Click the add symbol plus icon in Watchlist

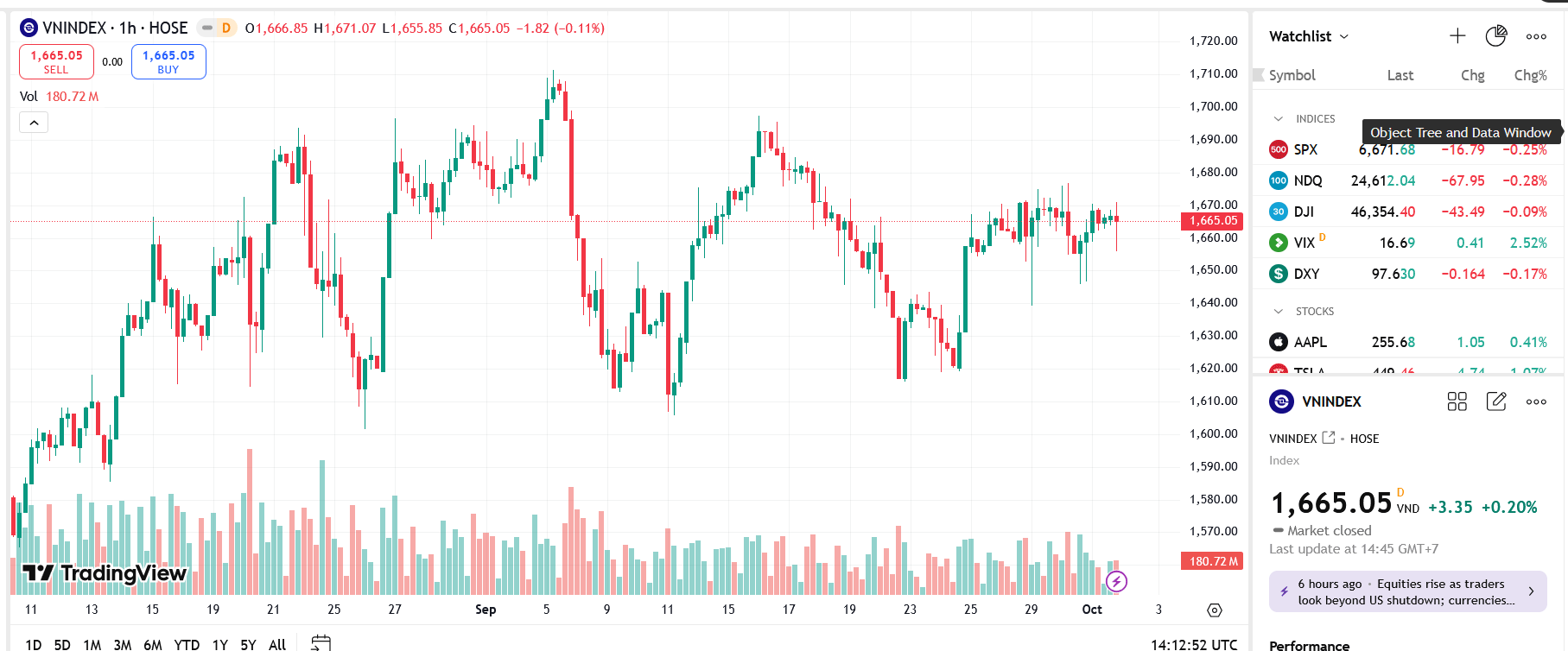(x=1457, y=35)
